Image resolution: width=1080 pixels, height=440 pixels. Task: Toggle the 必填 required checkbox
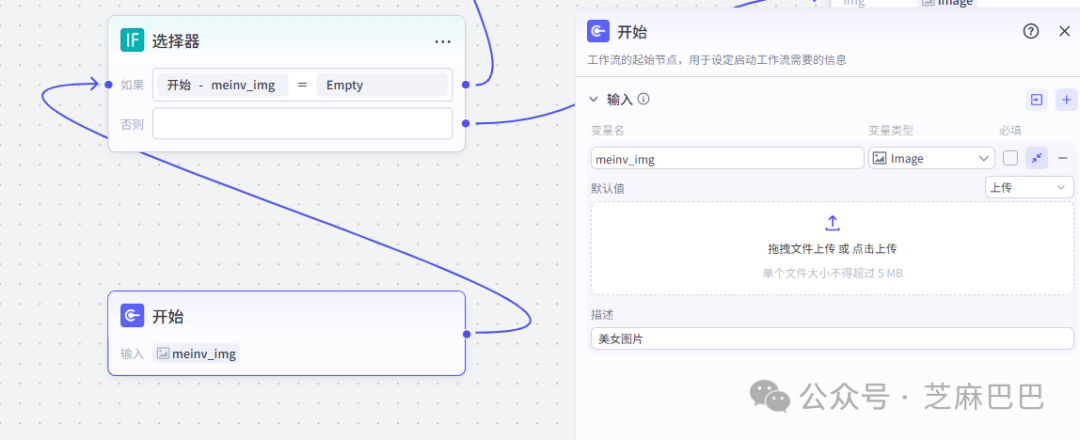[x=1010, y=158]
